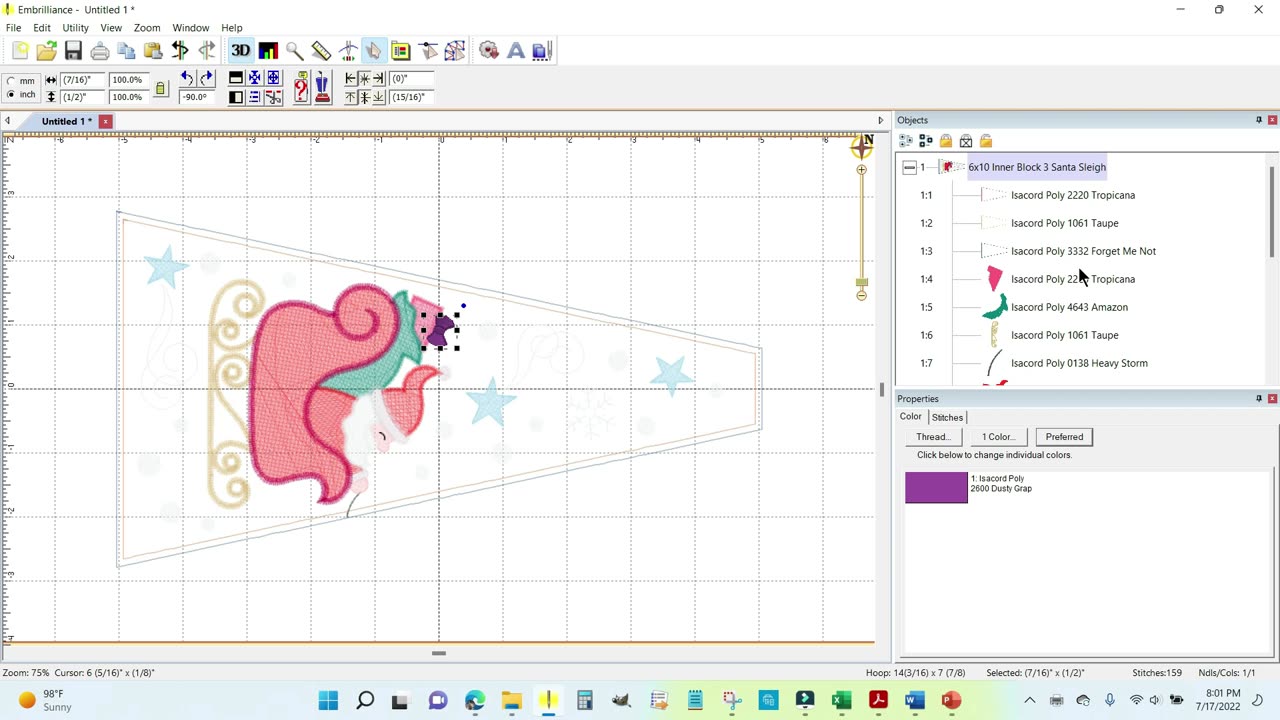Screen dimensions: 1280x720
Task: Open the View menu
Action: point(111,28)
